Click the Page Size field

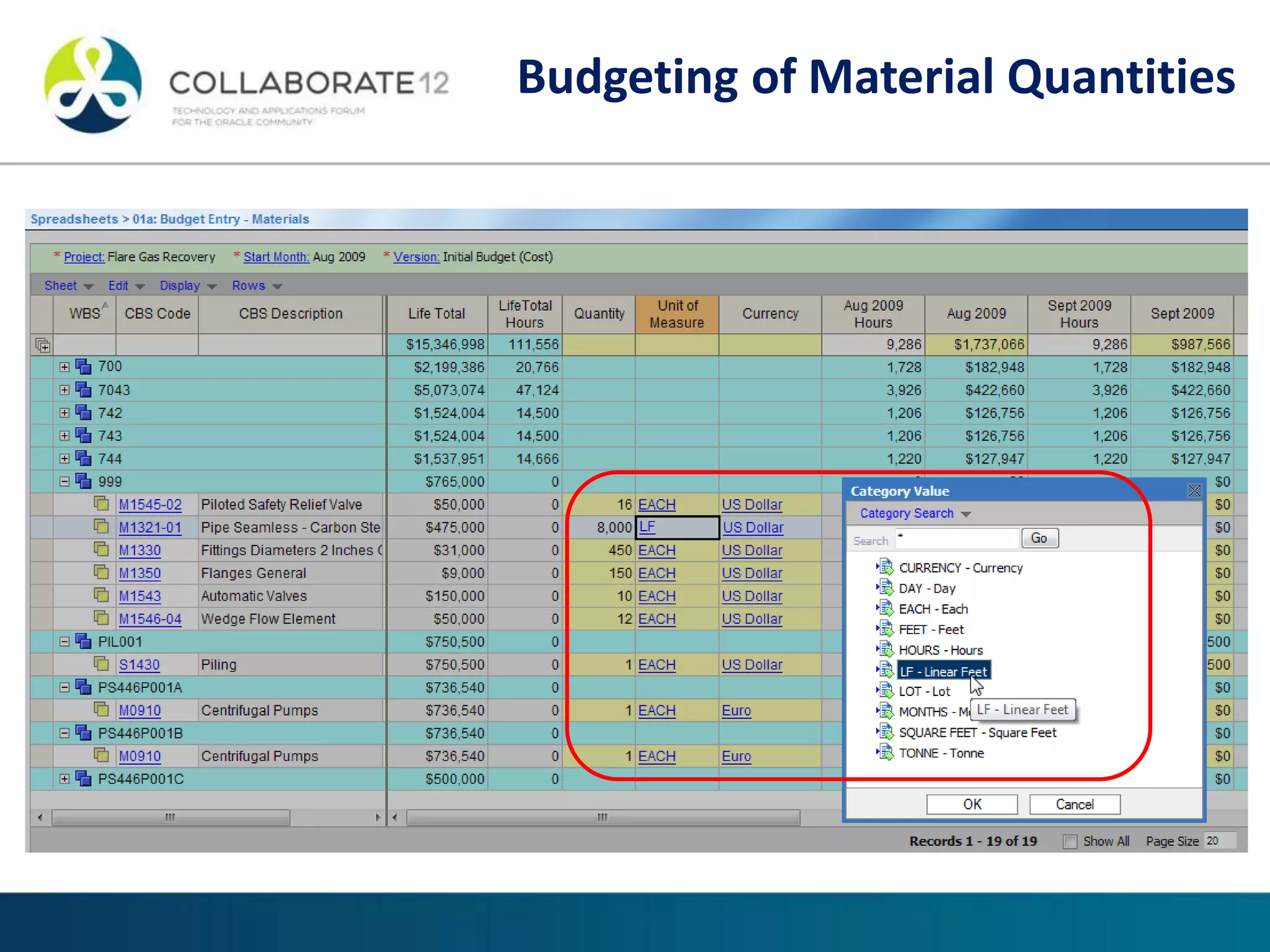1220,841
